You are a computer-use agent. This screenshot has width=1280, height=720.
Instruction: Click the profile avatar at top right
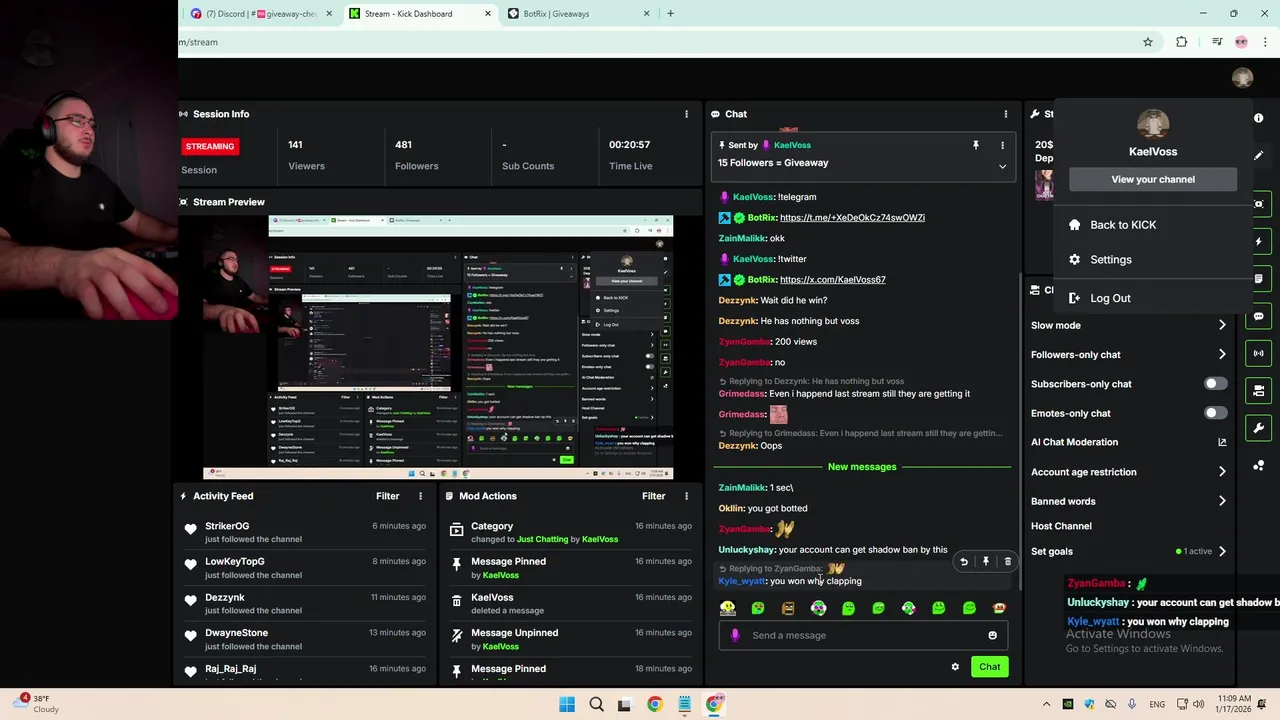coord(1243,78)
